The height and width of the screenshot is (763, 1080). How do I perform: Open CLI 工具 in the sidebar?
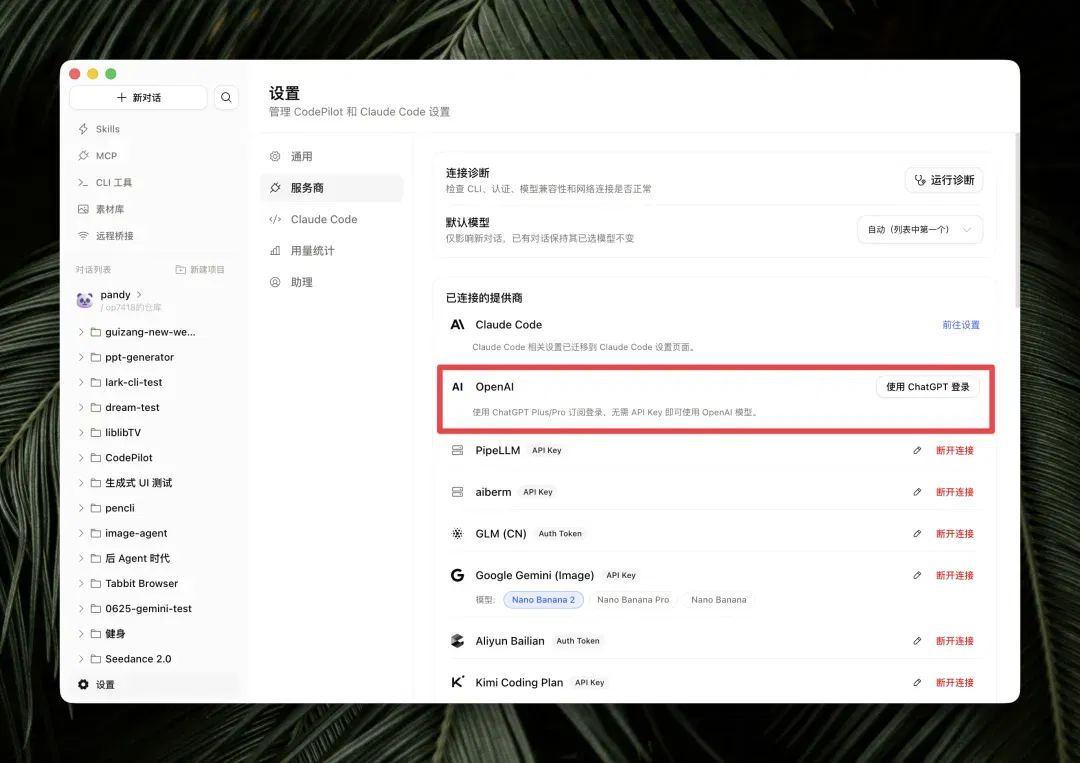(x=114, y=182)
